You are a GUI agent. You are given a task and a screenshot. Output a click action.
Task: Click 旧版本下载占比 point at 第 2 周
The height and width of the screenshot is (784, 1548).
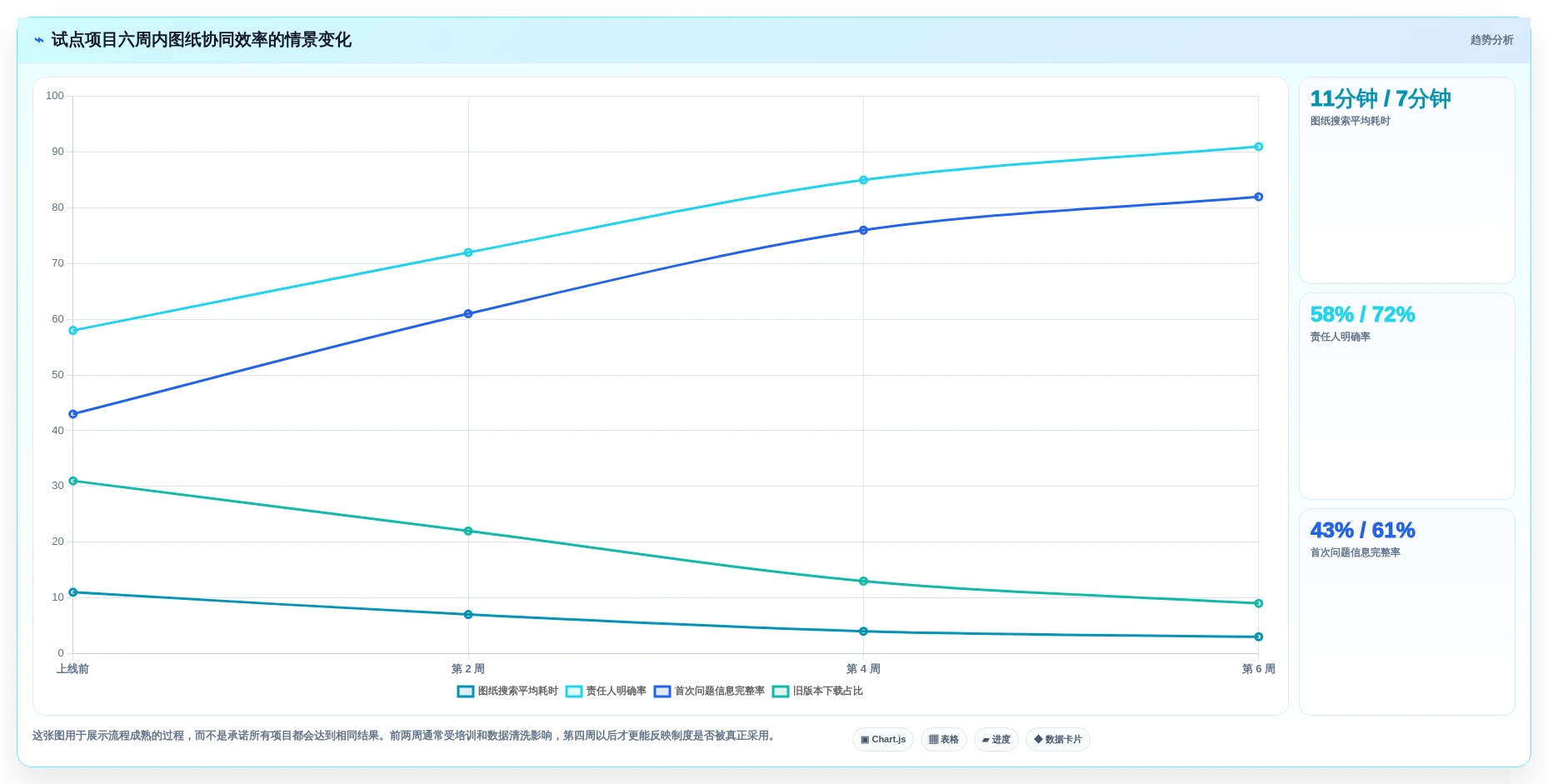click(x=468, y=531)
